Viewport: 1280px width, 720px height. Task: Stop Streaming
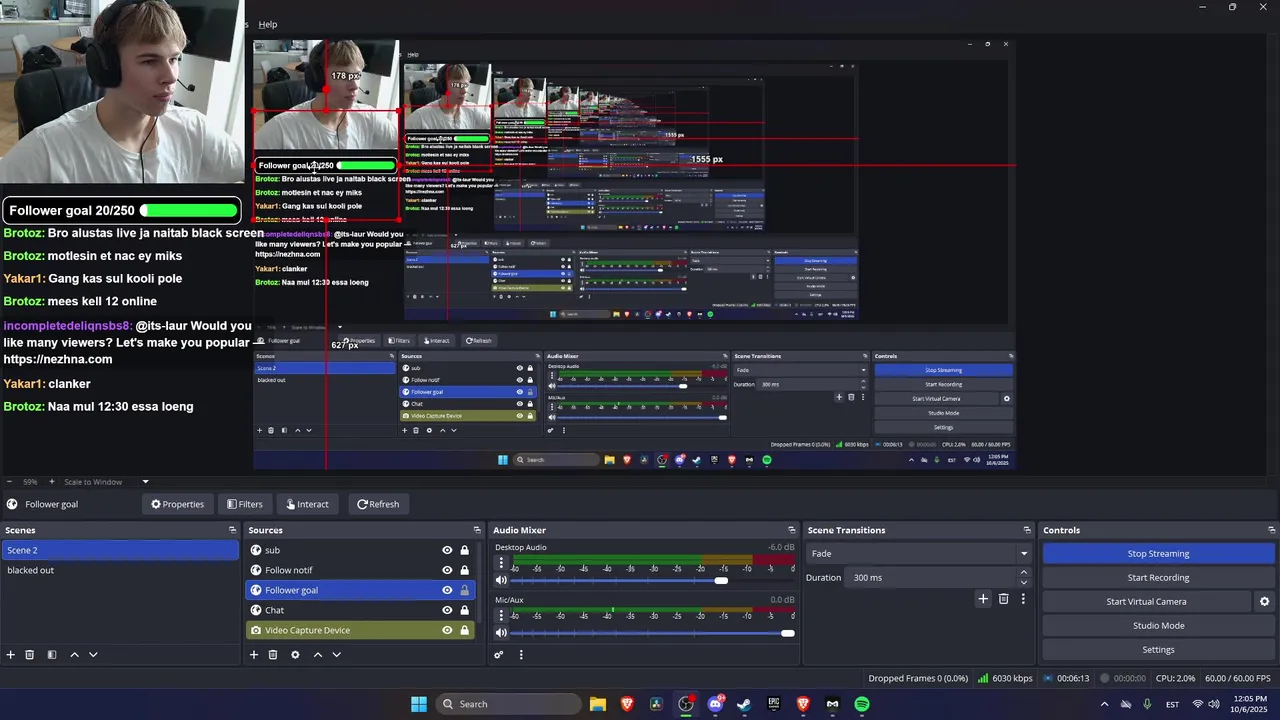point(1159,554)
